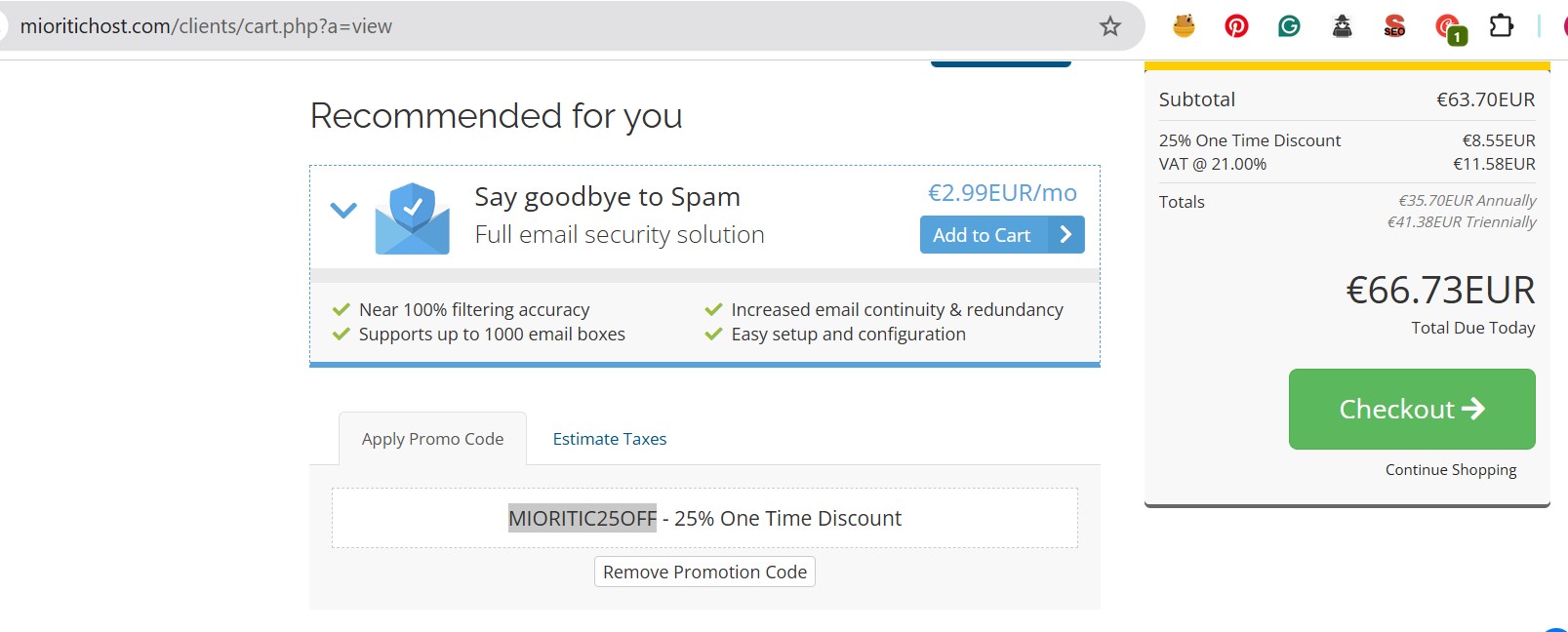Switch to the Estimate Taxes tab
This screenshot has height=632, width=1568.
coord(609,438)
